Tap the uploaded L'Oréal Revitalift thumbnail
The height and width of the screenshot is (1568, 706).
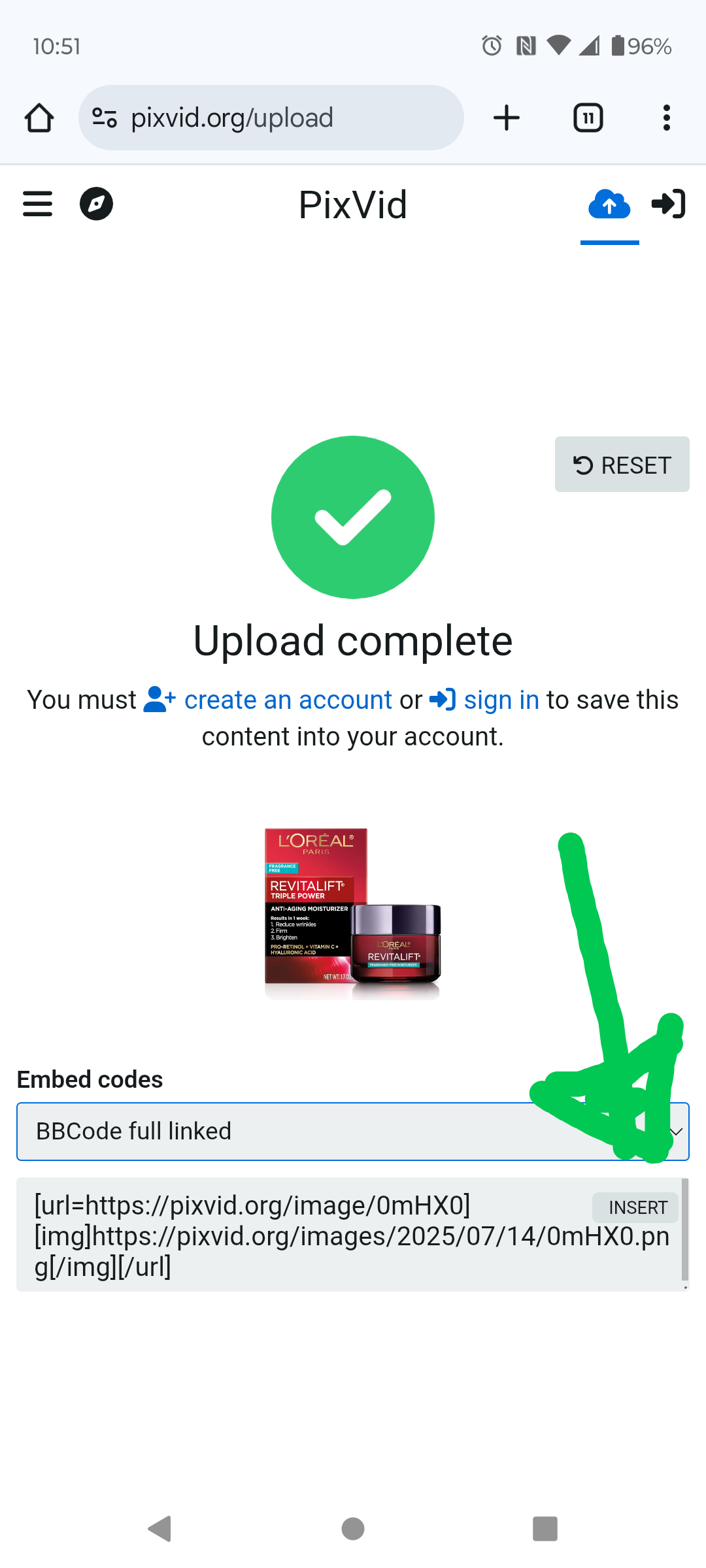click(353, 914)
